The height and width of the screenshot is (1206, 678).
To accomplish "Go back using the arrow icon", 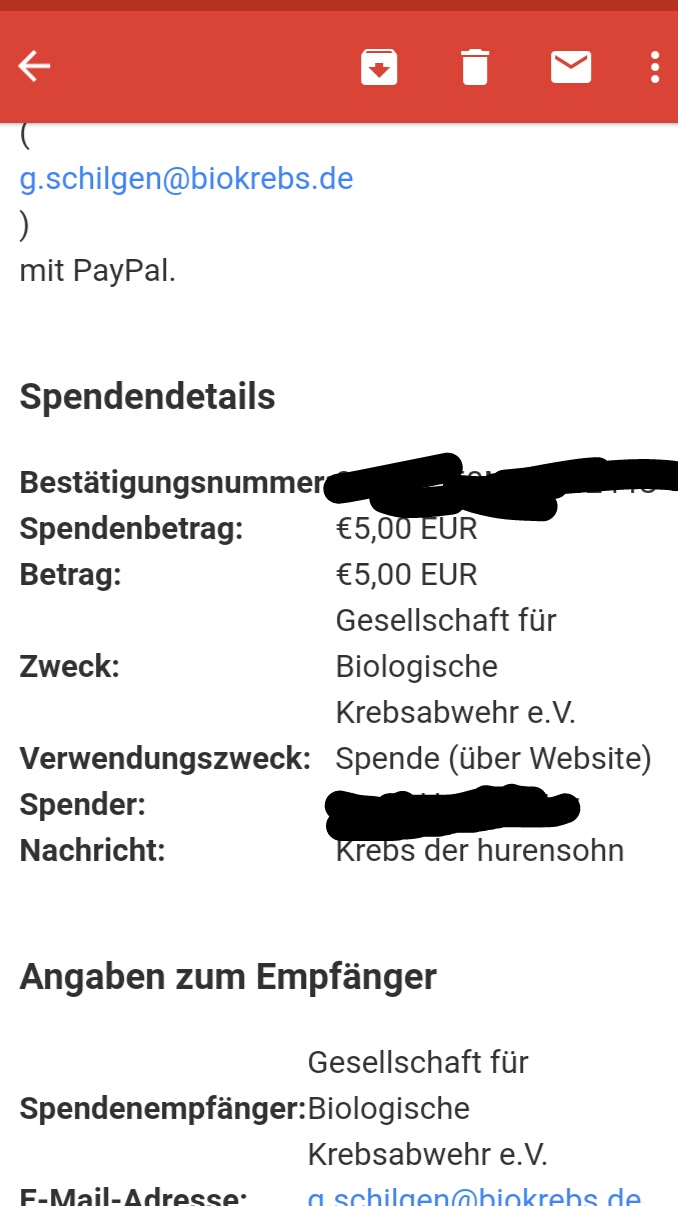I will [34, 67].
